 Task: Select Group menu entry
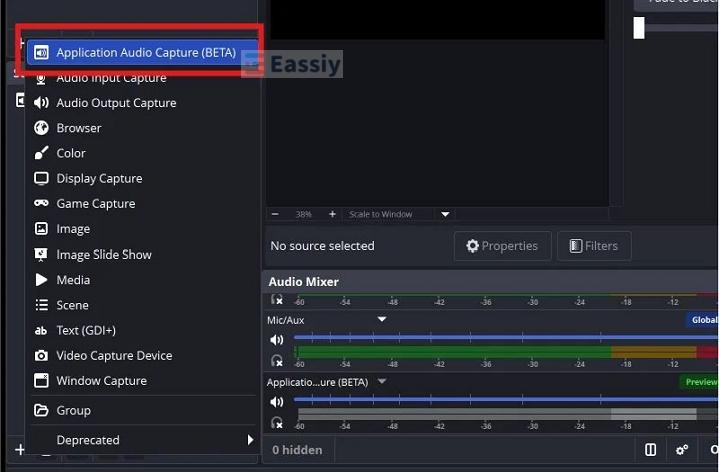point(142,411)
